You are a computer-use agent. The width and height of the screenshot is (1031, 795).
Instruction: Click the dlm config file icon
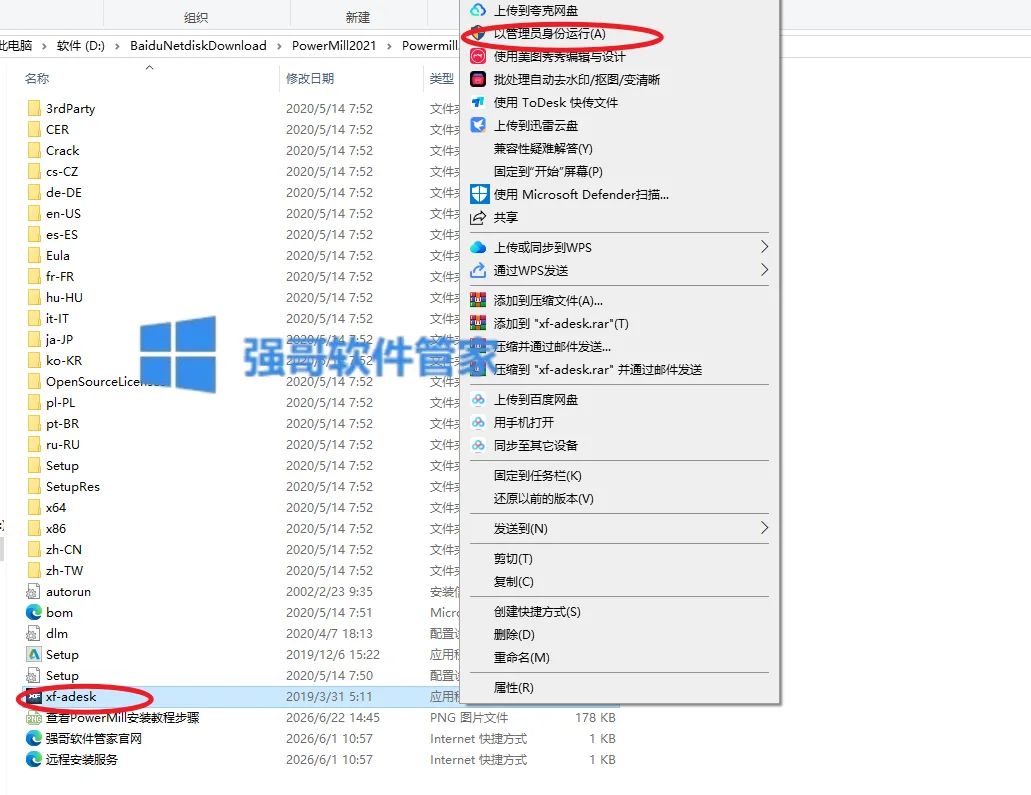(x=33, y=633)
